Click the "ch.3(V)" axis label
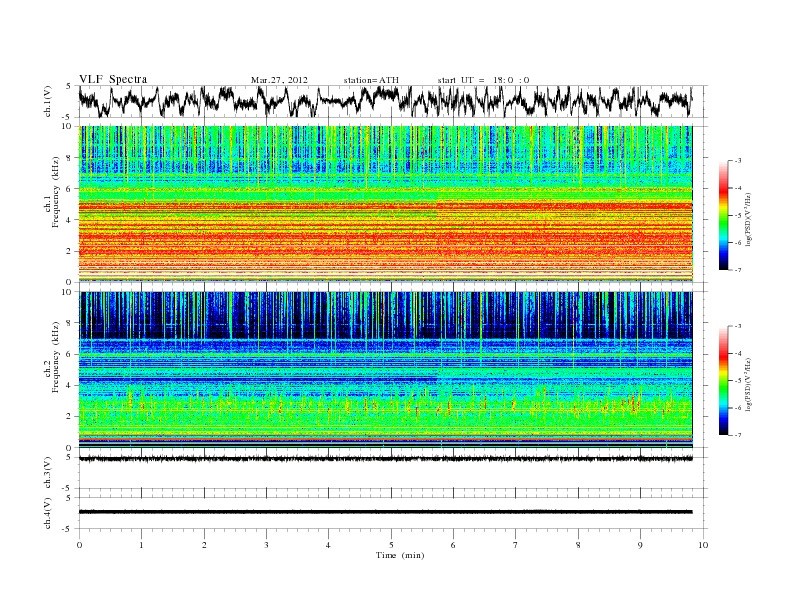Screen dimensions: 792x612 48,474
